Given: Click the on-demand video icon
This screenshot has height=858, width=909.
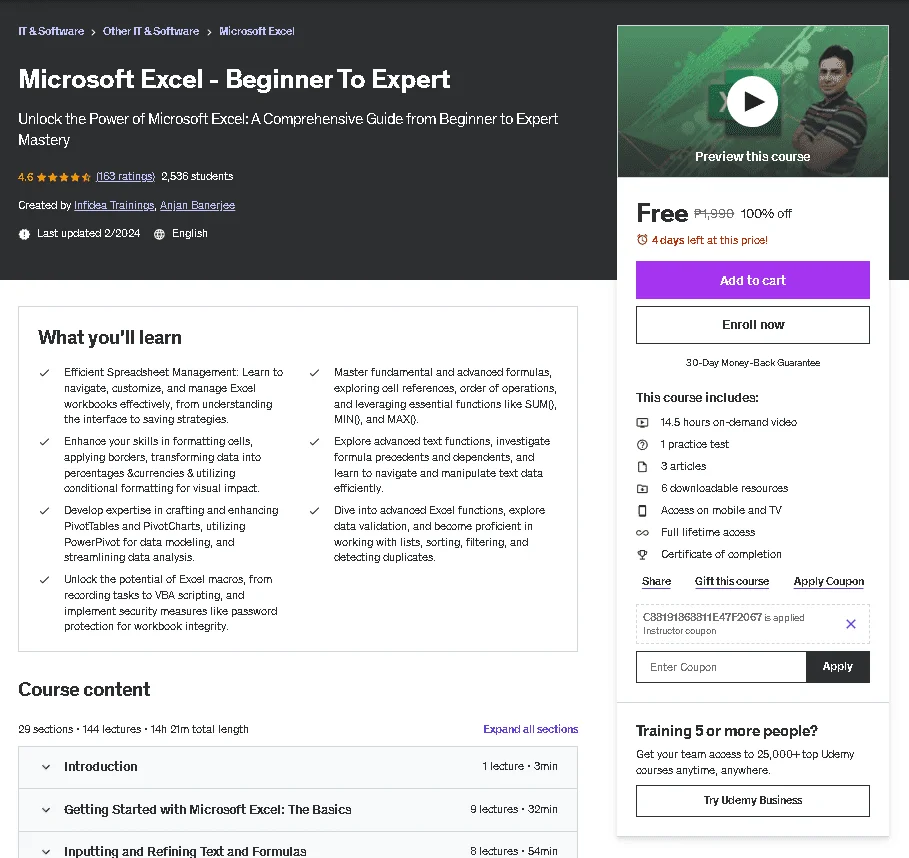Looking at the screenshot, I should pyautogui.click(x=642, y=423).
